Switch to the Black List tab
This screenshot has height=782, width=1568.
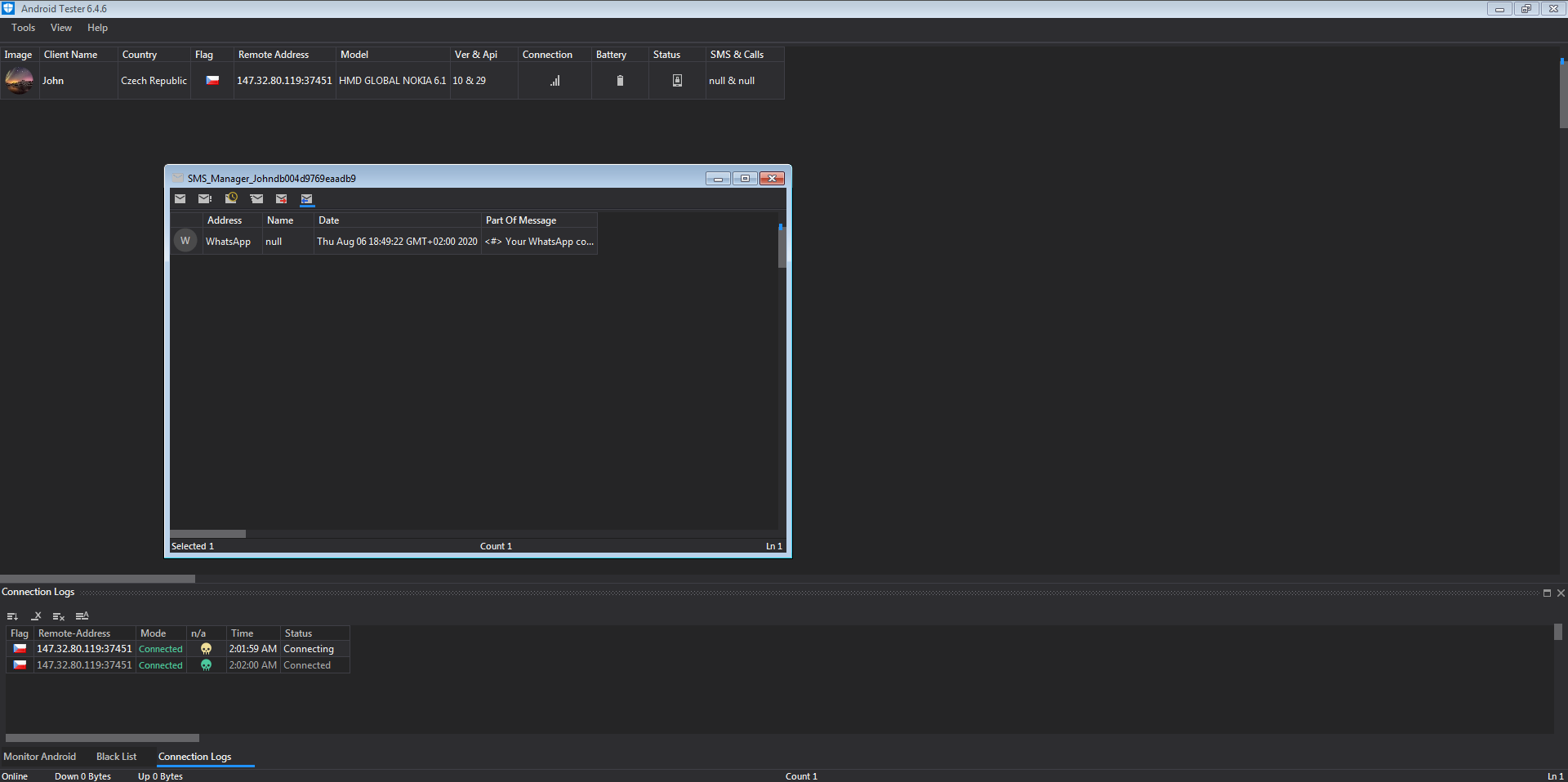click(116, 757)
